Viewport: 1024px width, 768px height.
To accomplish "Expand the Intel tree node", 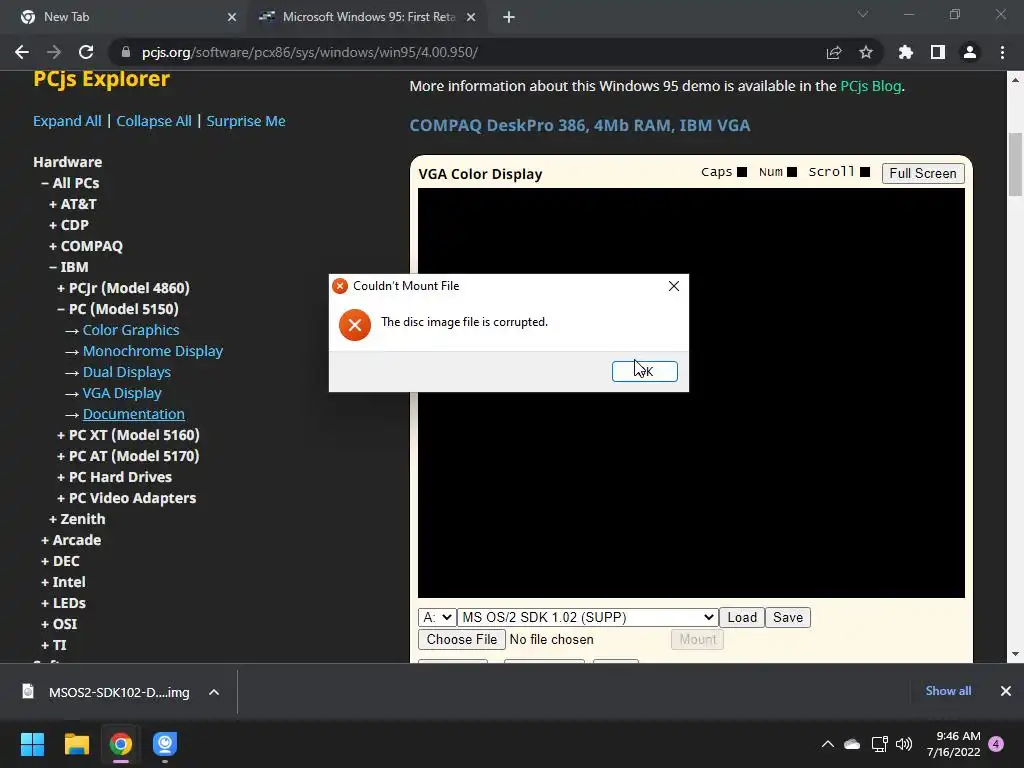I will pos(63,582).
